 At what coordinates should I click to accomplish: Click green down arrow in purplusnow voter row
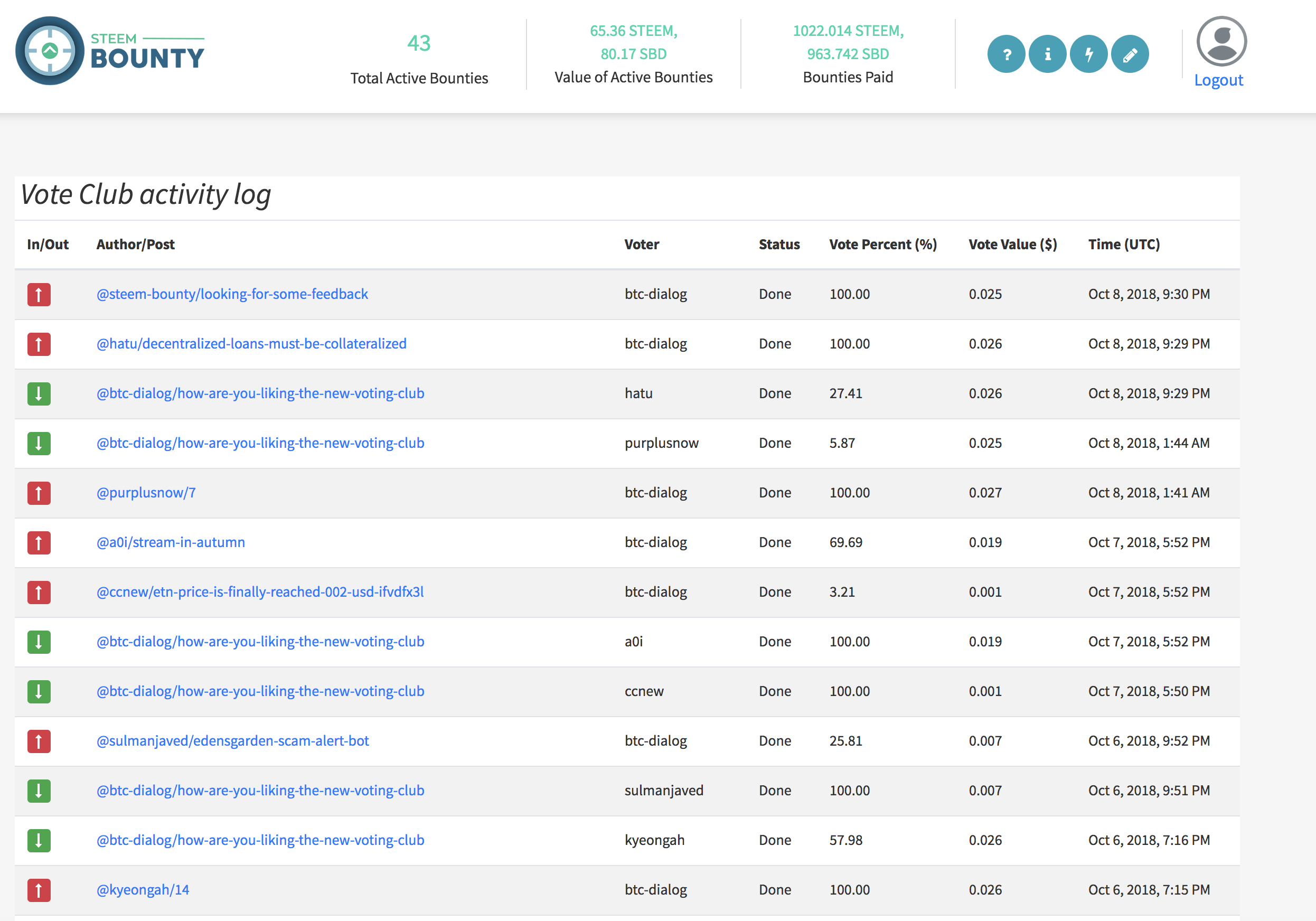tap(39, 444)
